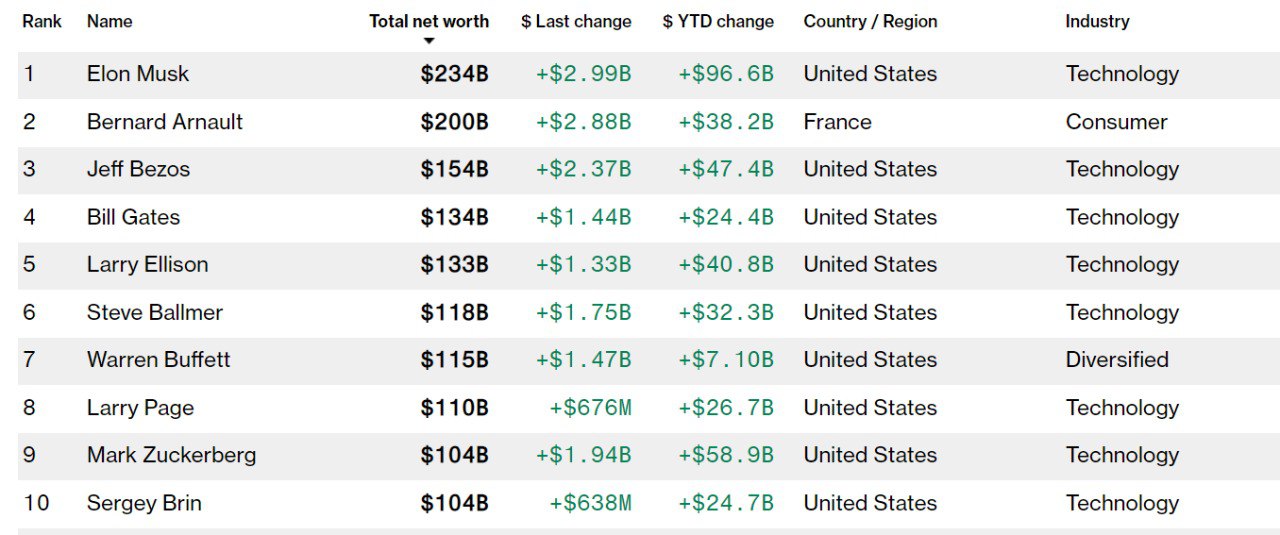Viewport: 1280px width, 535px height.
Task: Open Elon Musk's profile
Action: pyautogui.click(x=138, y=74)
